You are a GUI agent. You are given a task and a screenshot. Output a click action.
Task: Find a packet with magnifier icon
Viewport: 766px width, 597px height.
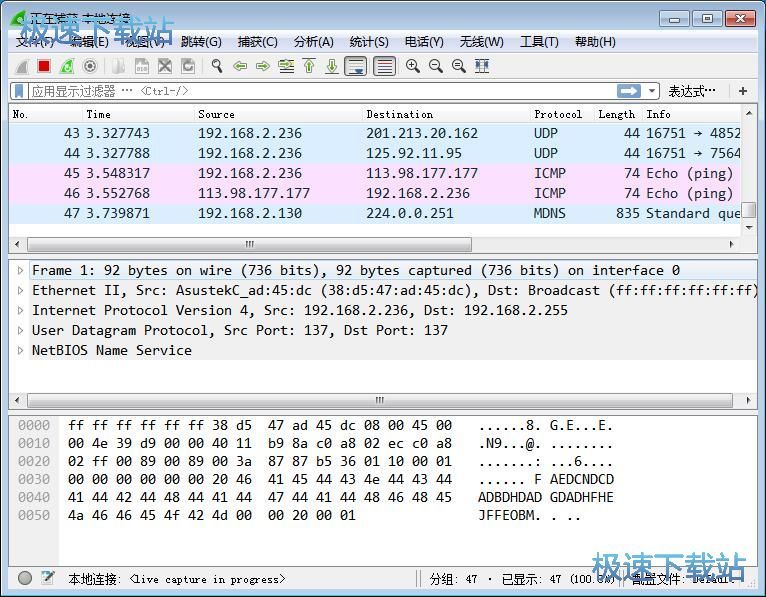[216, 66]
